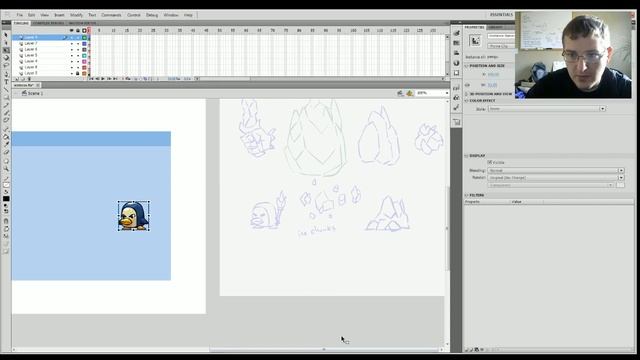This screenshot has height=360, width=640.
Task: Toggle the lock all layers padlock header
Action: pos(78,31)
